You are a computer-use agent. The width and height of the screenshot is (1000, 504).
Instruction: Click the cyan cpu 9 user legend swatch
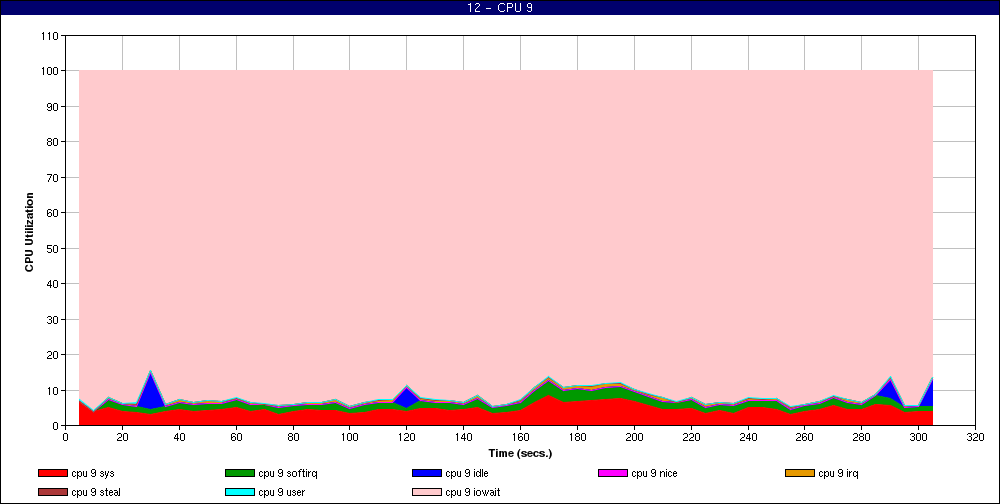coord(239,493)
